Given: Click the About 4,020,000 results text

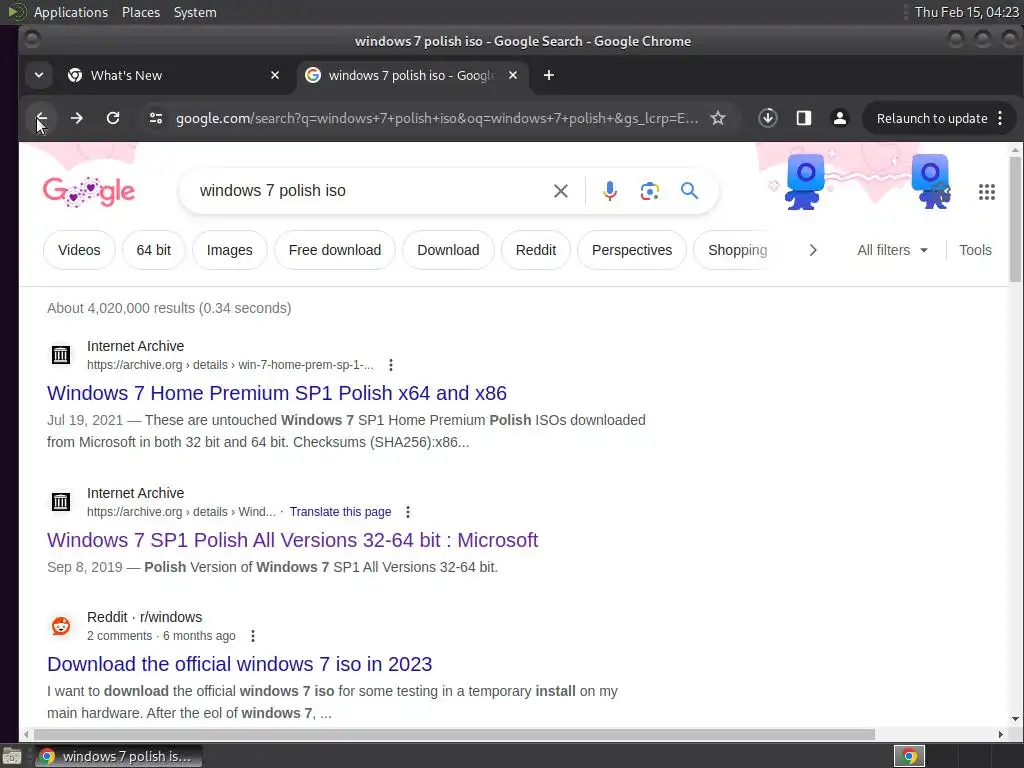Looking at the screenshot, I should point(169,308).
